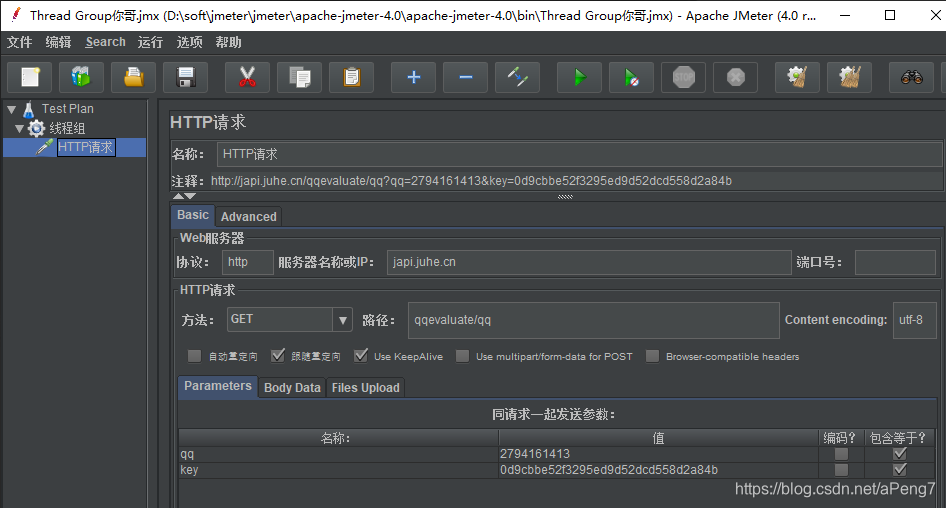946x508 pixels.
Task: Click the split pane down arrow
Action: click(190, 196)
